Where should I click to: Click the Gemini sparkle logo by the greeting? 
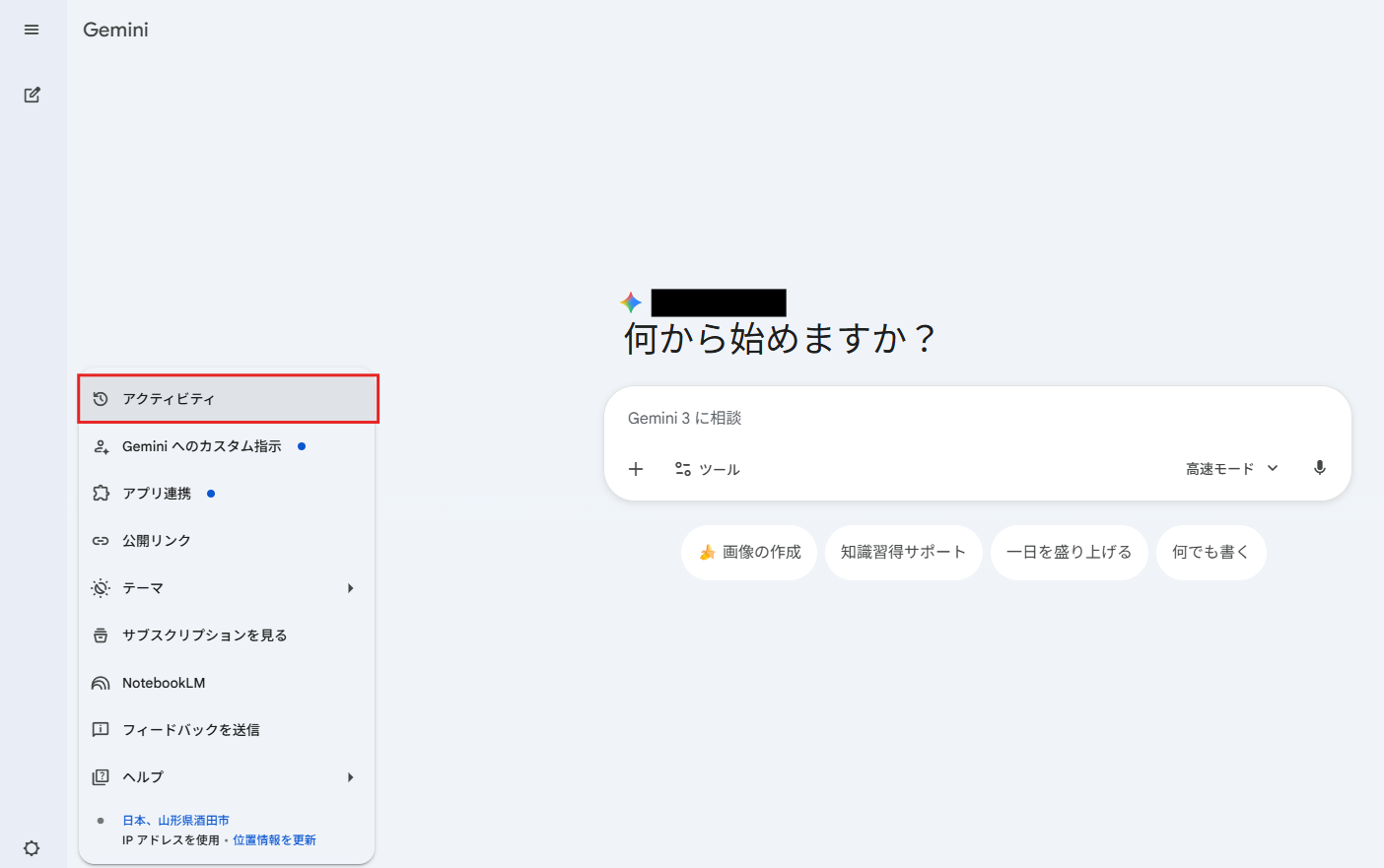pos(631,302)
